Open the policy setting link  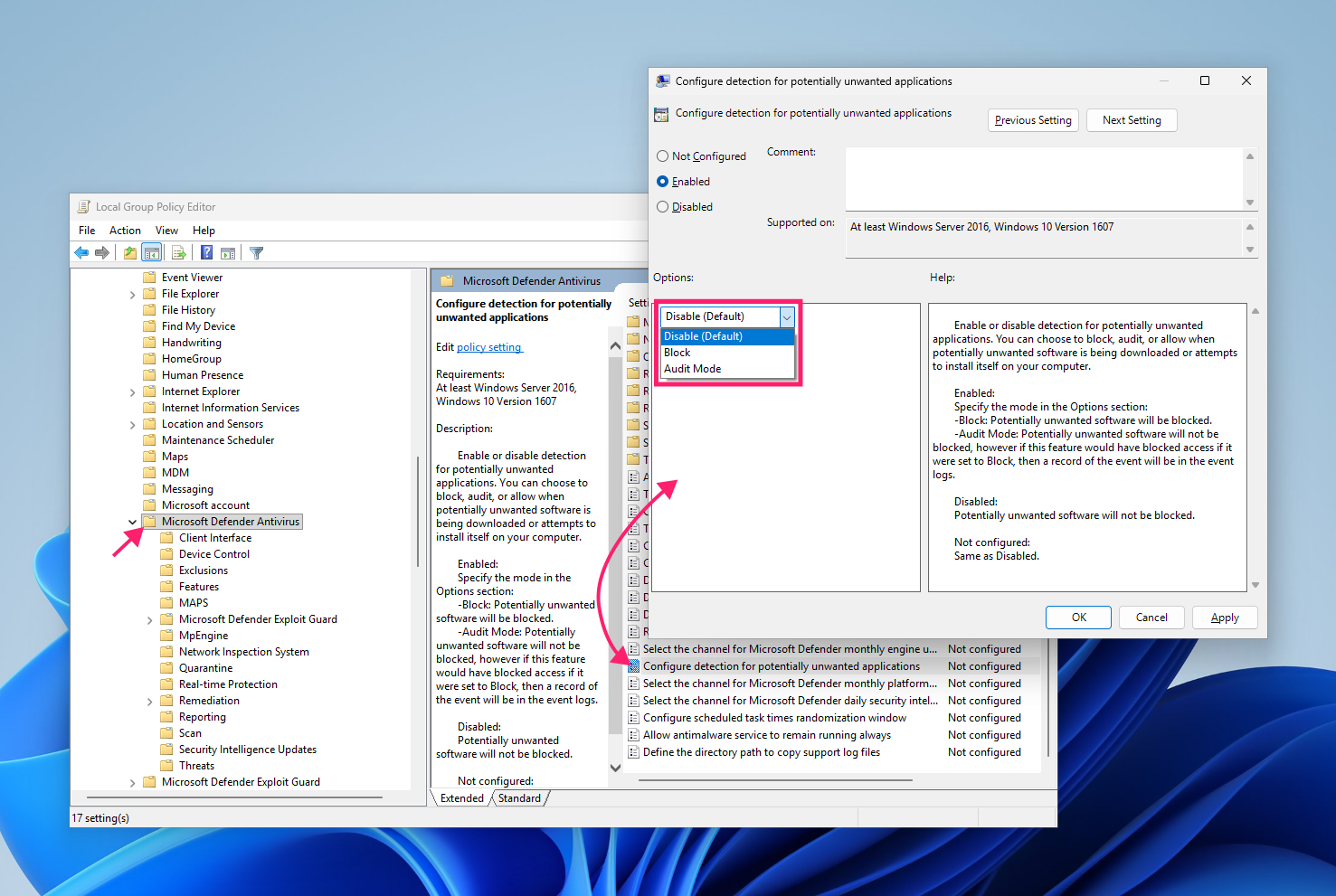[x=488, y=347]
